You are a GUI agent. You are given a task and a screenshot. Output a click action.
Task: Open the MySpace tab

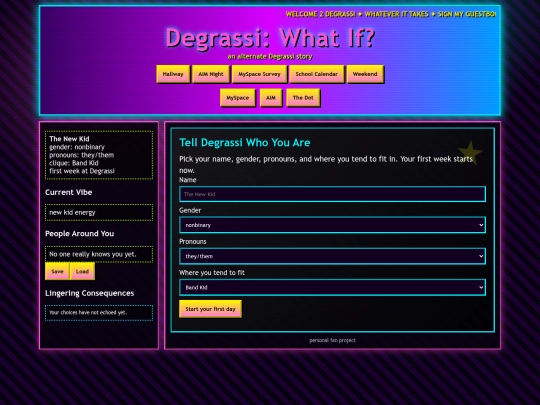tap(238, 98)
